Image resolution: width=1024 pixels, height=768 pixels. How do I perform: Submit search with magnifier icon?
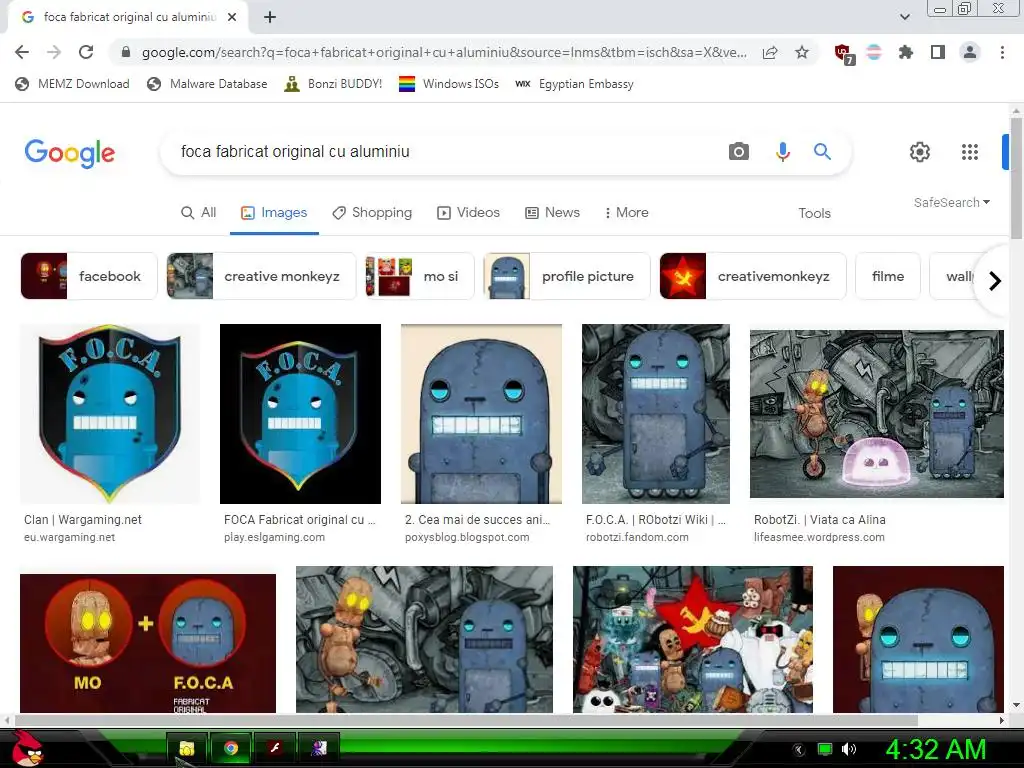tap(822, 152)
